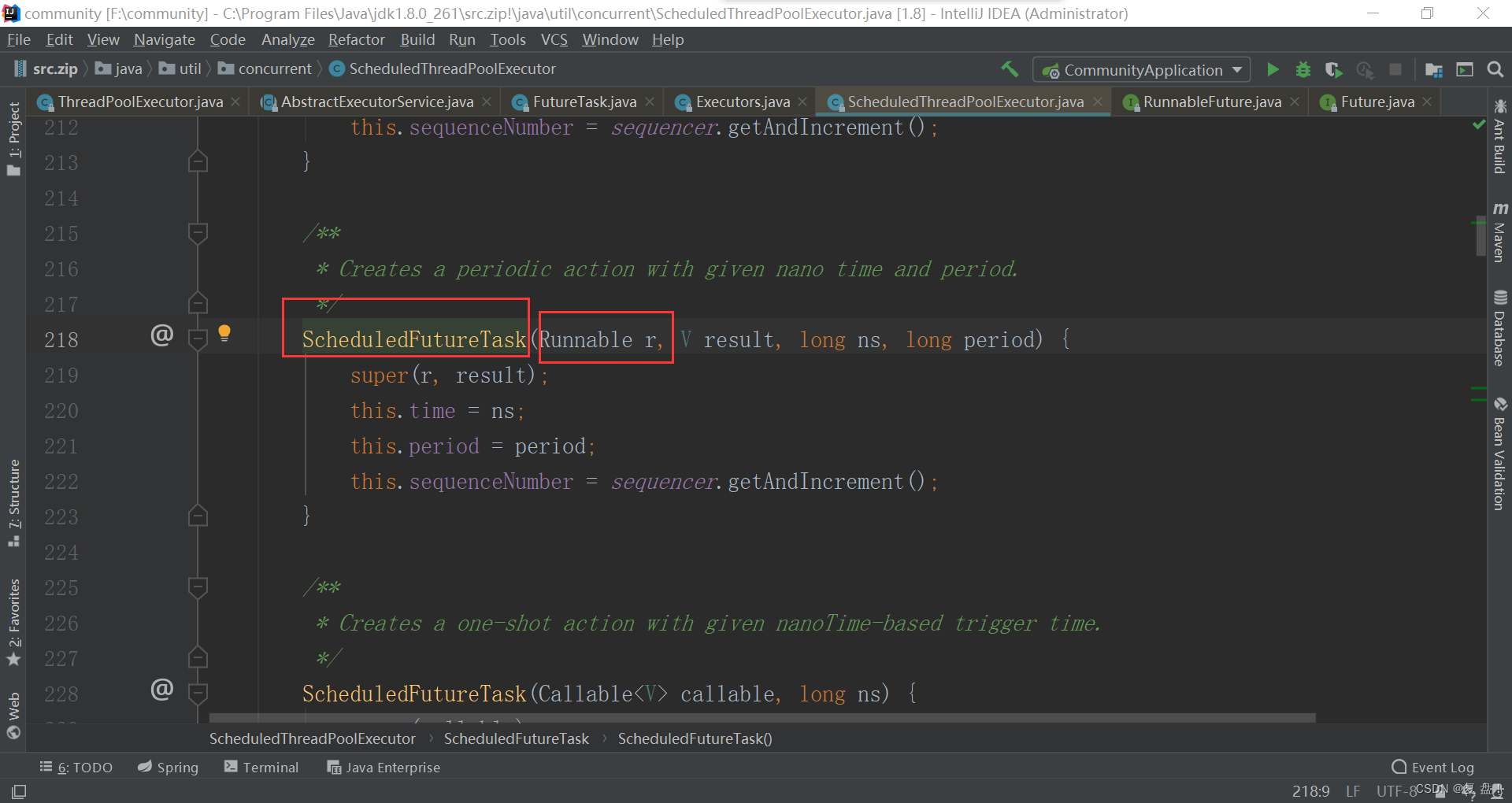1512x803 pixels.
Task: Run CommunityApplication with the green play icon
Action: click(1273, 69)
